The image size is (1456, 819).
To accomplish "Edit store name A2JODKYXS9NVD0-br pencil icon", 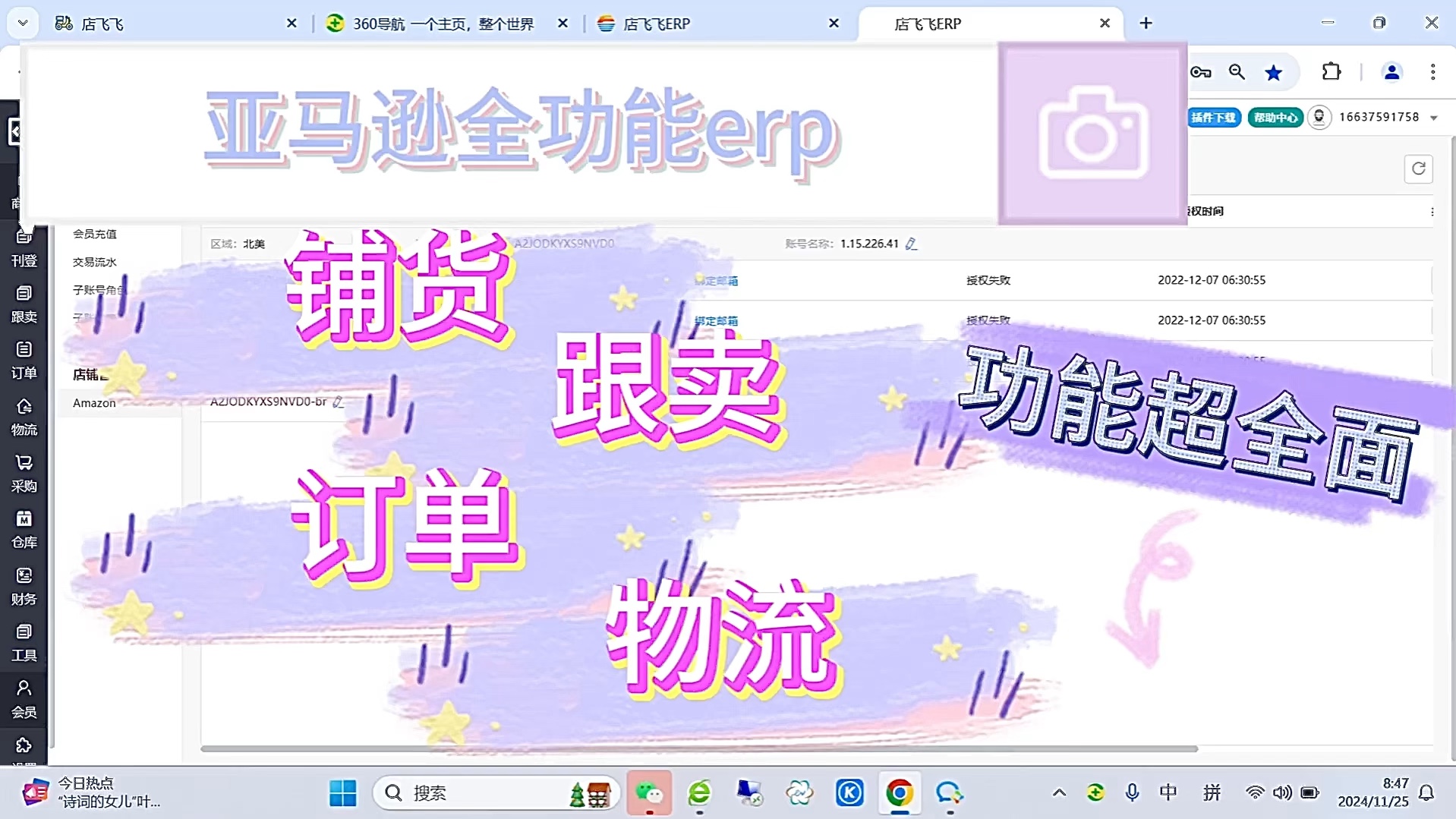I will tap(338, 402).
